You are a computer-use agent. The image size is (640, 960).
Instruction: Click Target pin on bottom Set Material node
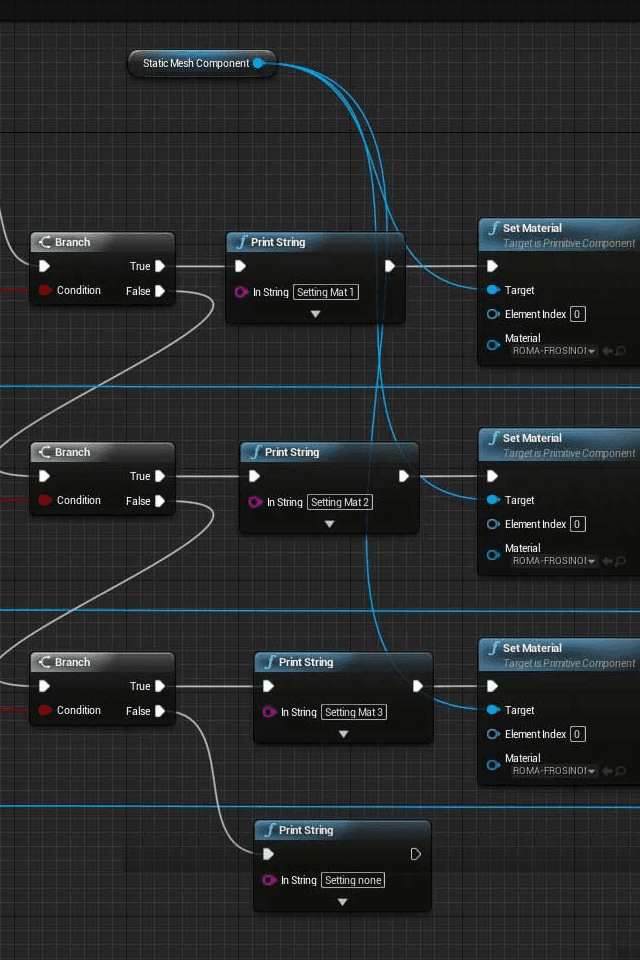tap(492, 710)
